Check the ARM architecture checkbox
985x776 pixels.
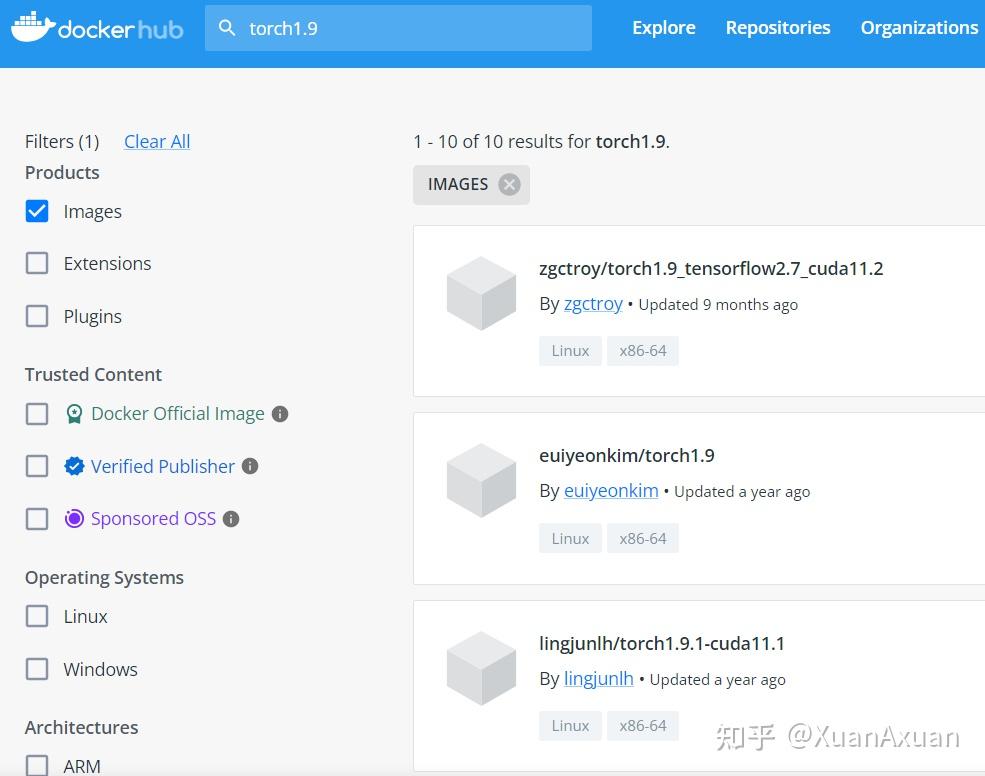click(37, 765)
